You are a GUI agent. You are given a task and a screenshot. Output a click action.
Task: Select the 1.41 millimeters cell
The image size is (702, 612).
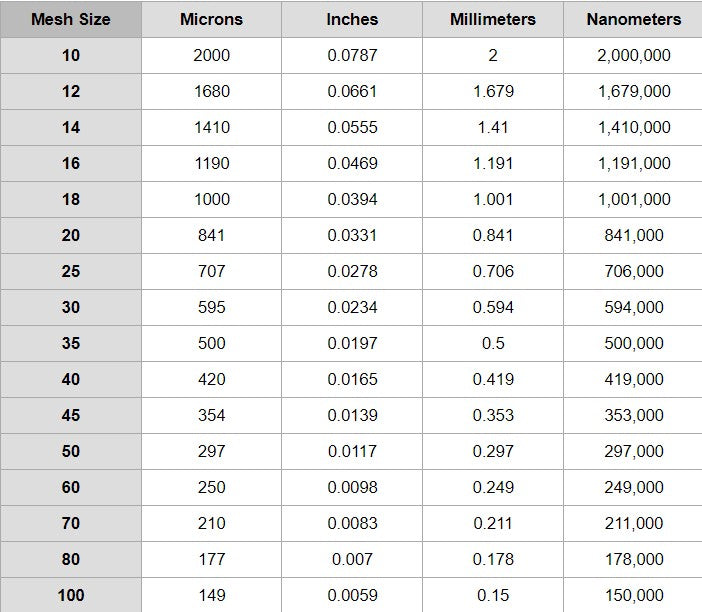[493, 128]
